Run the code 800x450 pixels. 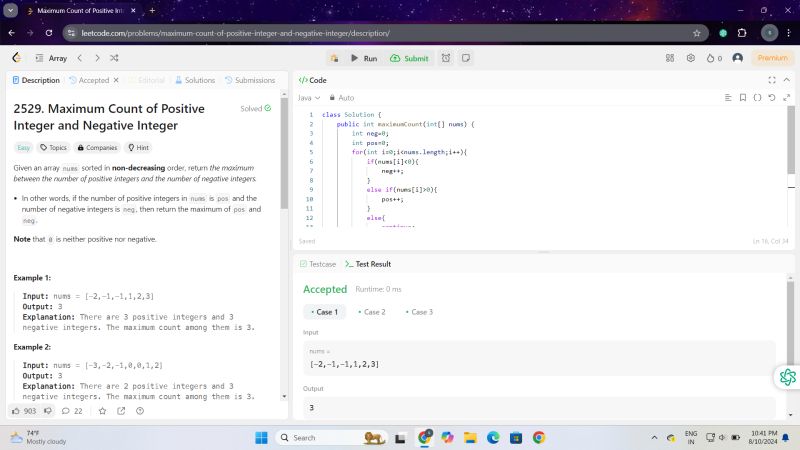coord(364,58)
